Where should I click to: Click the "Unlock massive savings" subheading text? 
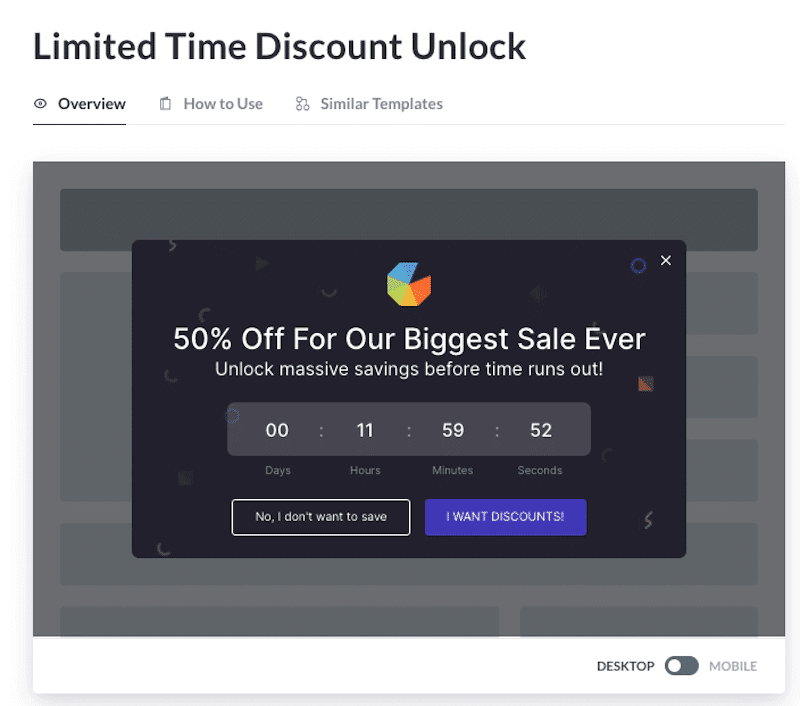(409, 369)
